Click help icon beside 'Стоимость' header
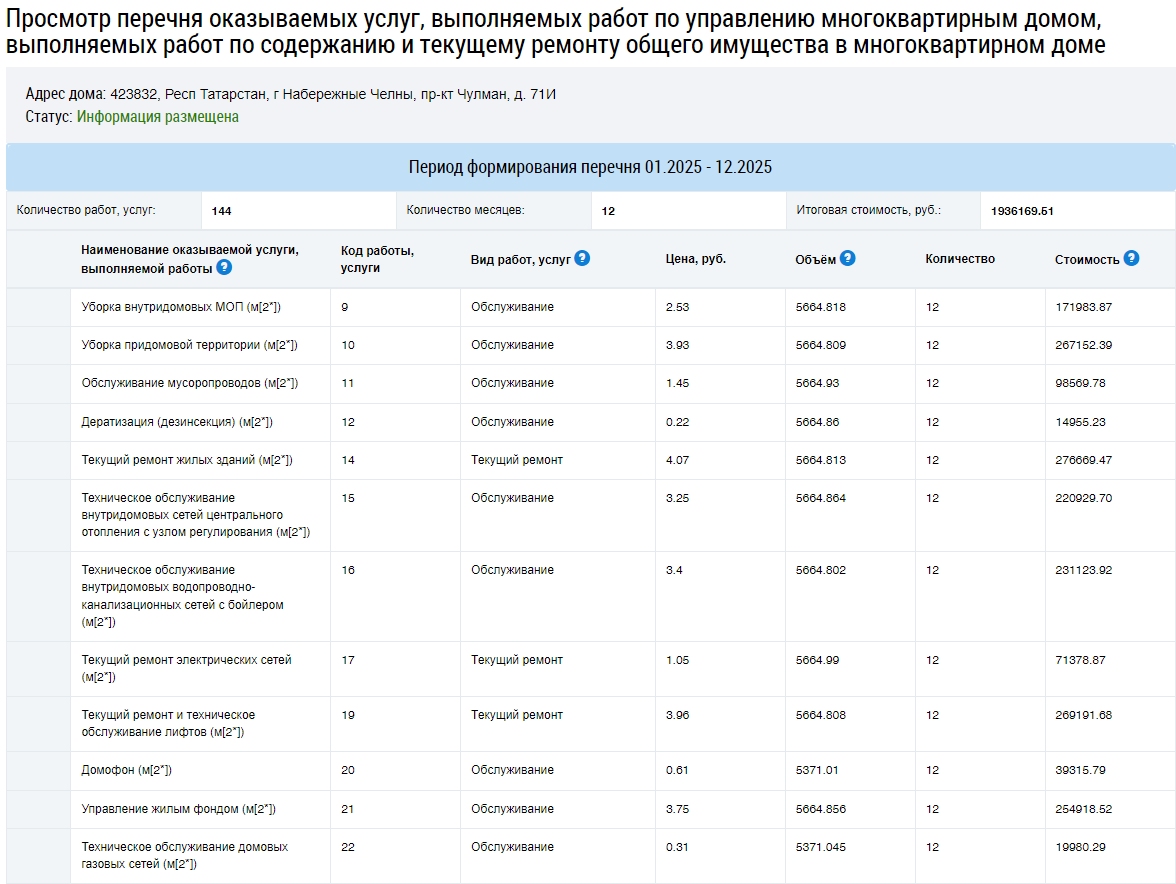This screenshot has width=1176, height=884. click(x=1131, y=258)
